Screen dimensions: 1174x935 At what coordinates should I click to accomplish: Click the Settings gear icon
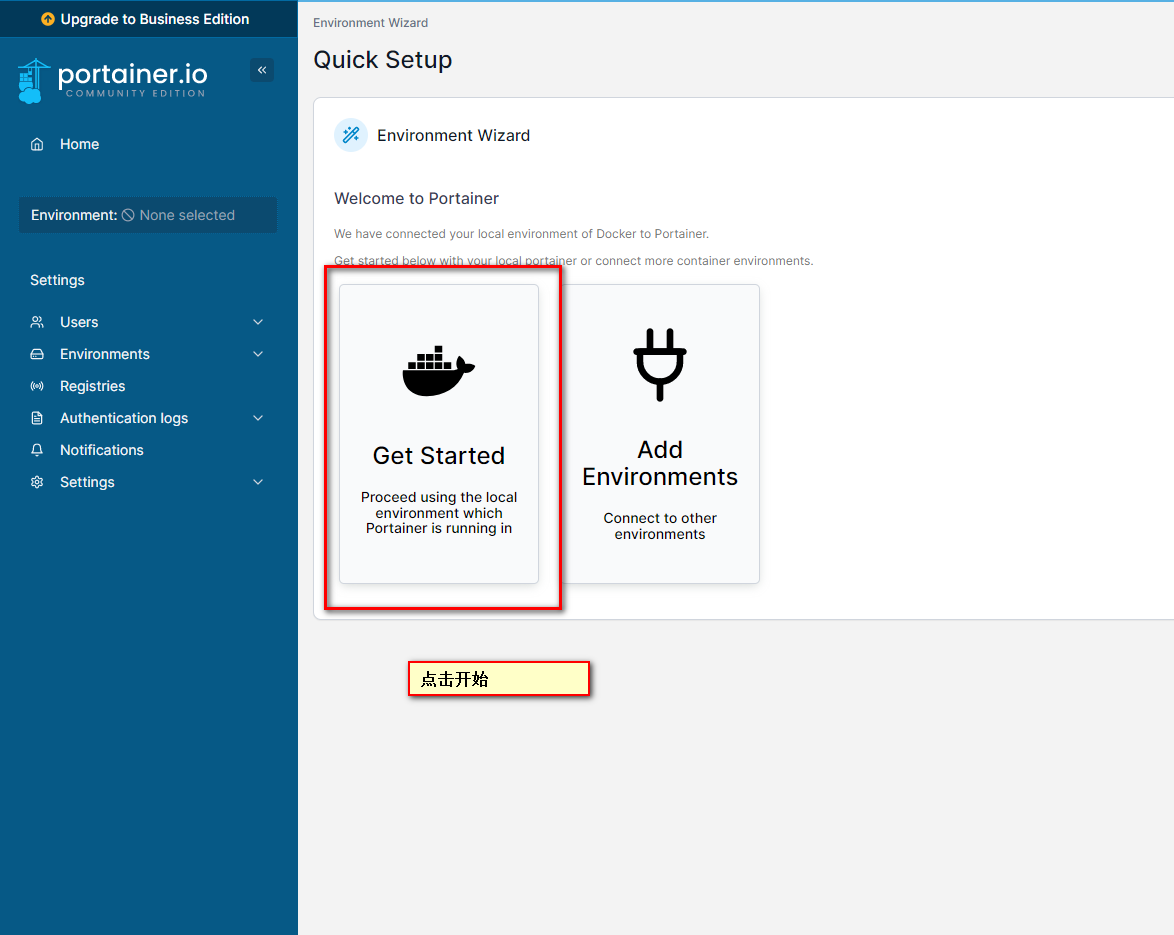pos(37,482)
